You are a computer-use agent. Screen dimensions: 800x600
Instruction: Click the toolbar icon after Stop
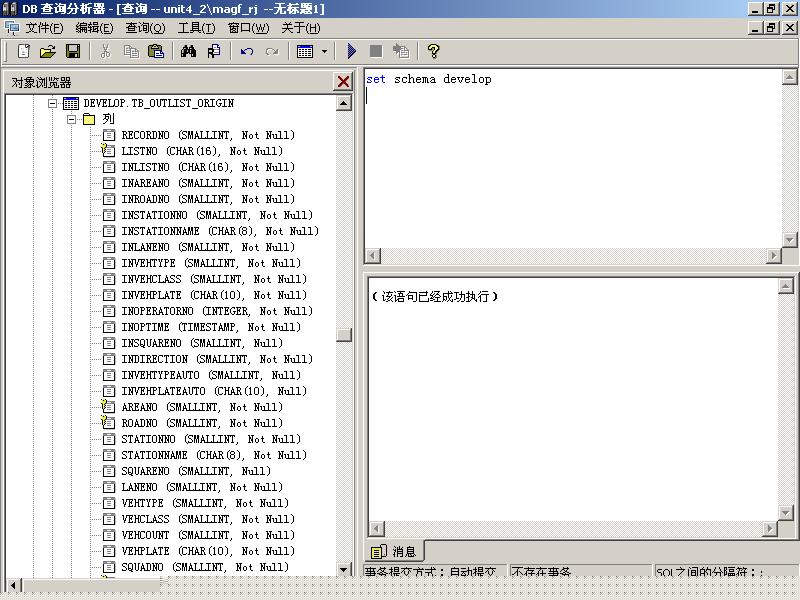pos(401,51)
